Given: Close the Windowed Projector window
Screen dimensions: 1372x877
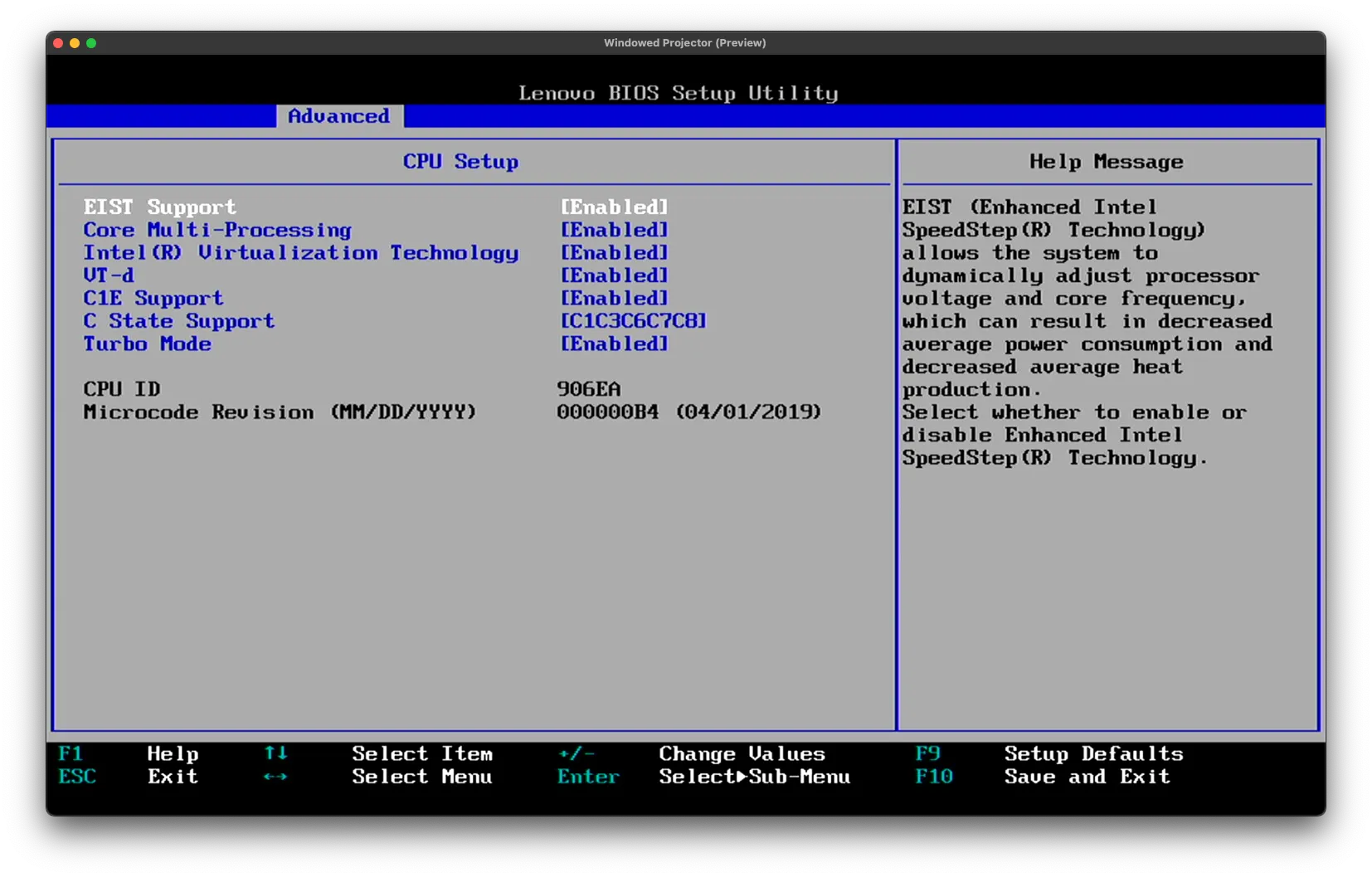Looking at the screenshot, I should coord(58,43).
